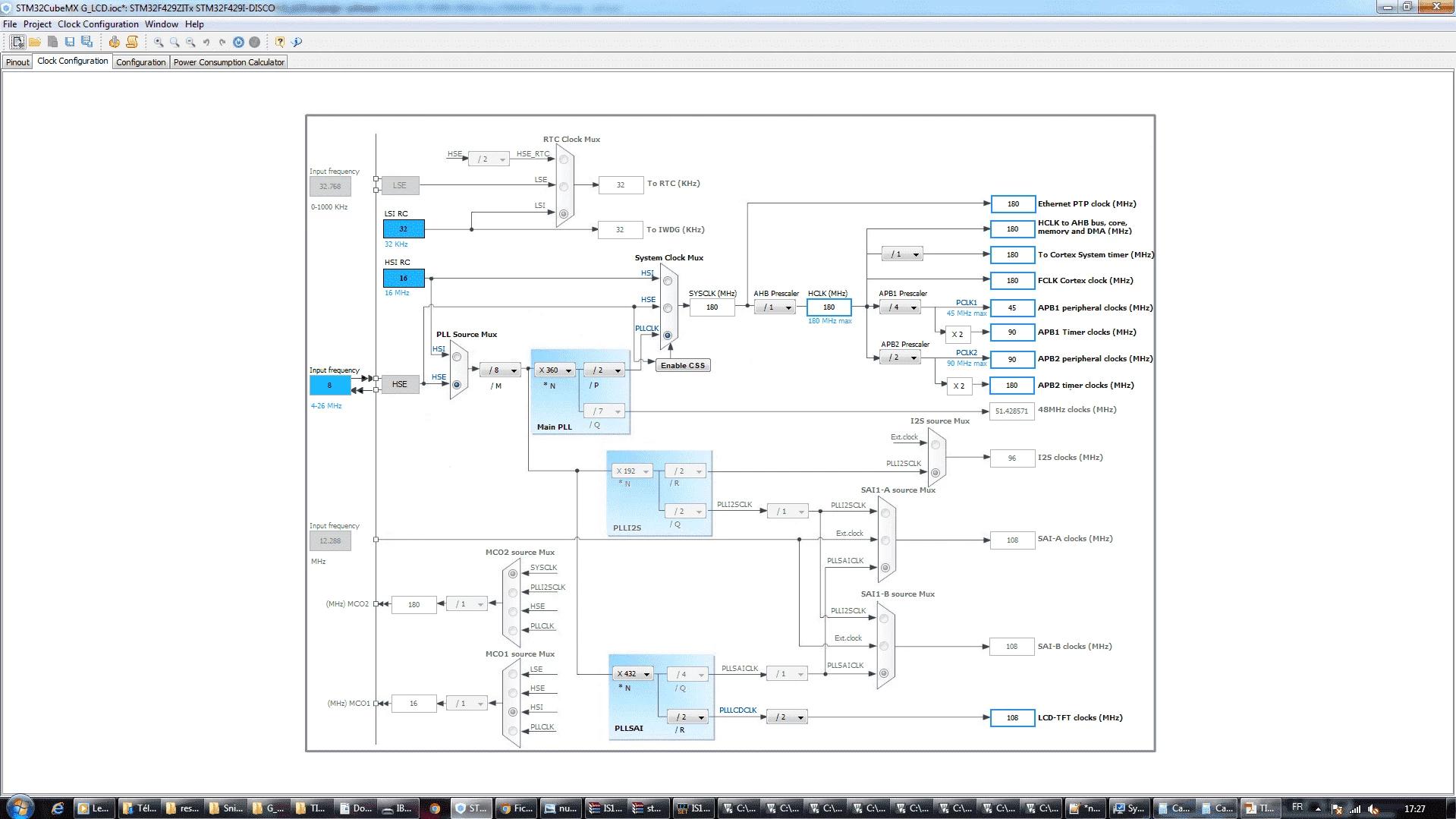Open the Clock Configuration menu

tap(98, 24)
